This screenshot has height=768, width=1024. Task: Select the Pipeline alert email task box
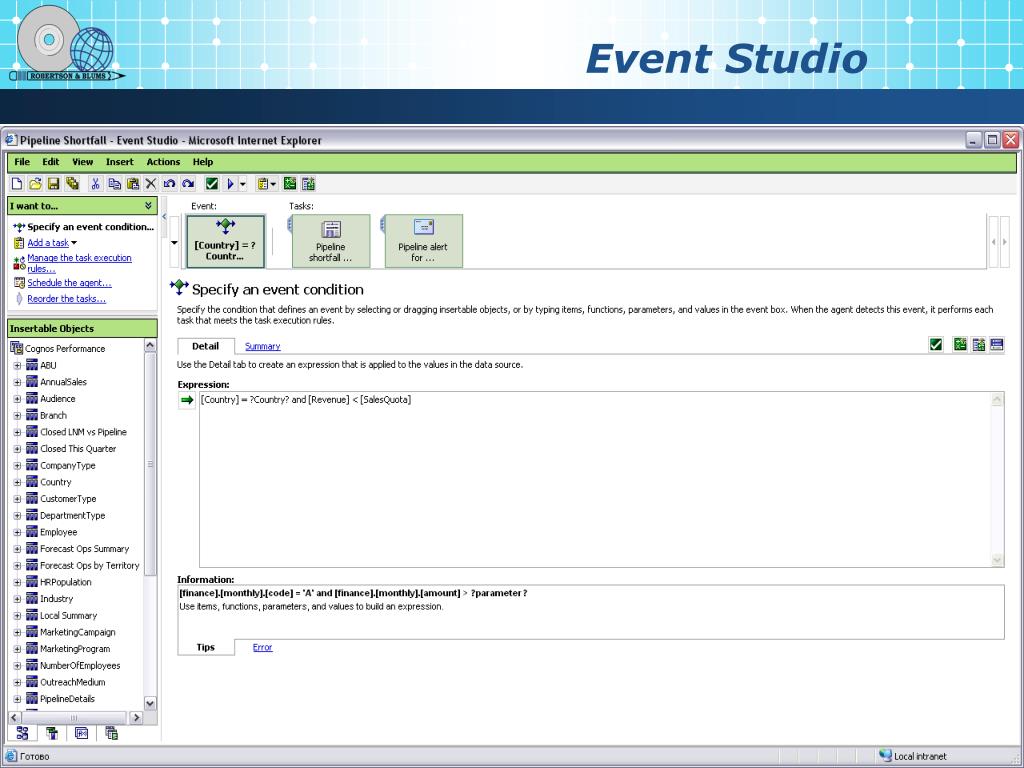click(423, 241)
